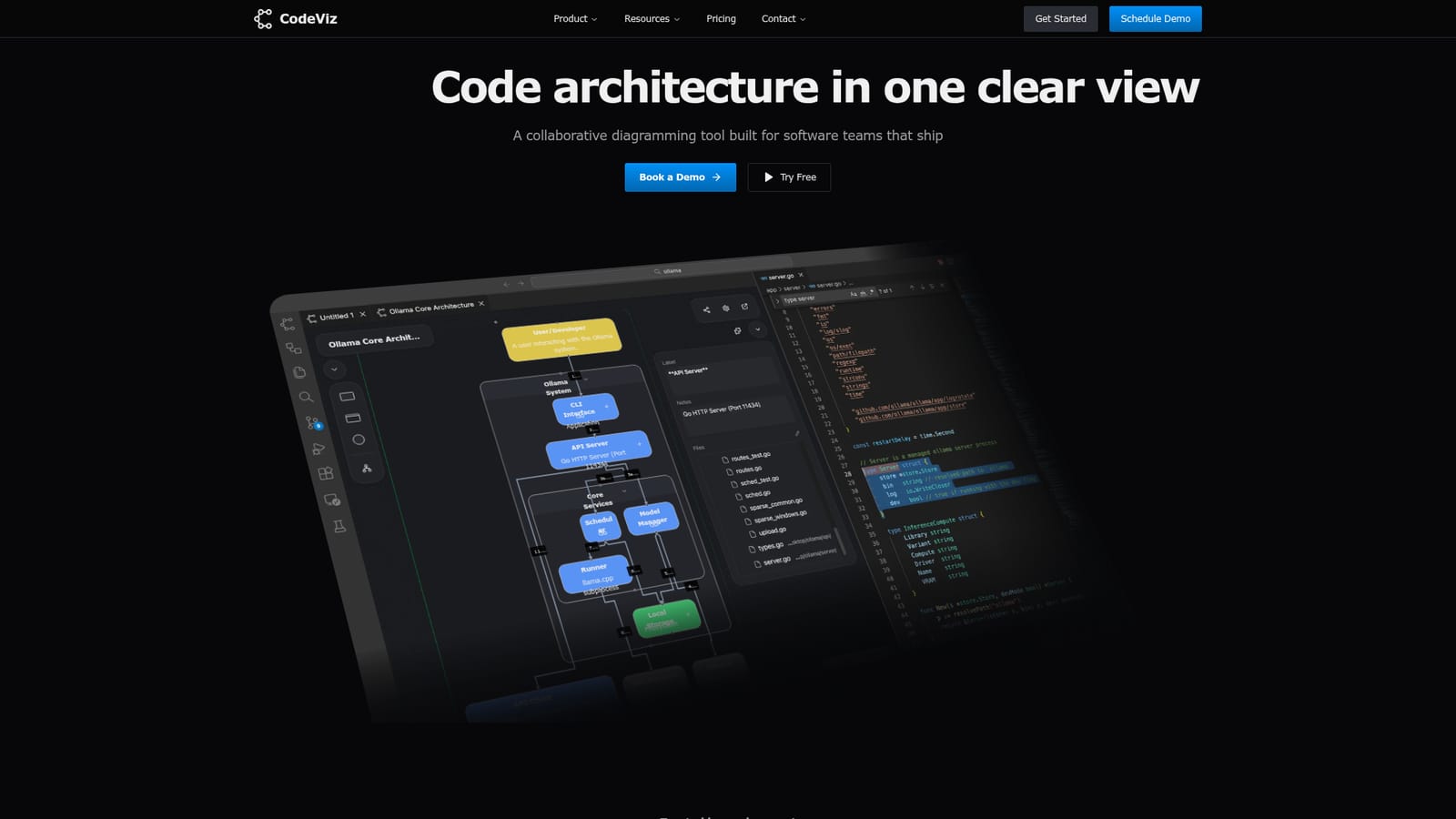The height and width of the screenshot is (819, 1456).
Task: Click the Book a Demo button
Action: 680,177
